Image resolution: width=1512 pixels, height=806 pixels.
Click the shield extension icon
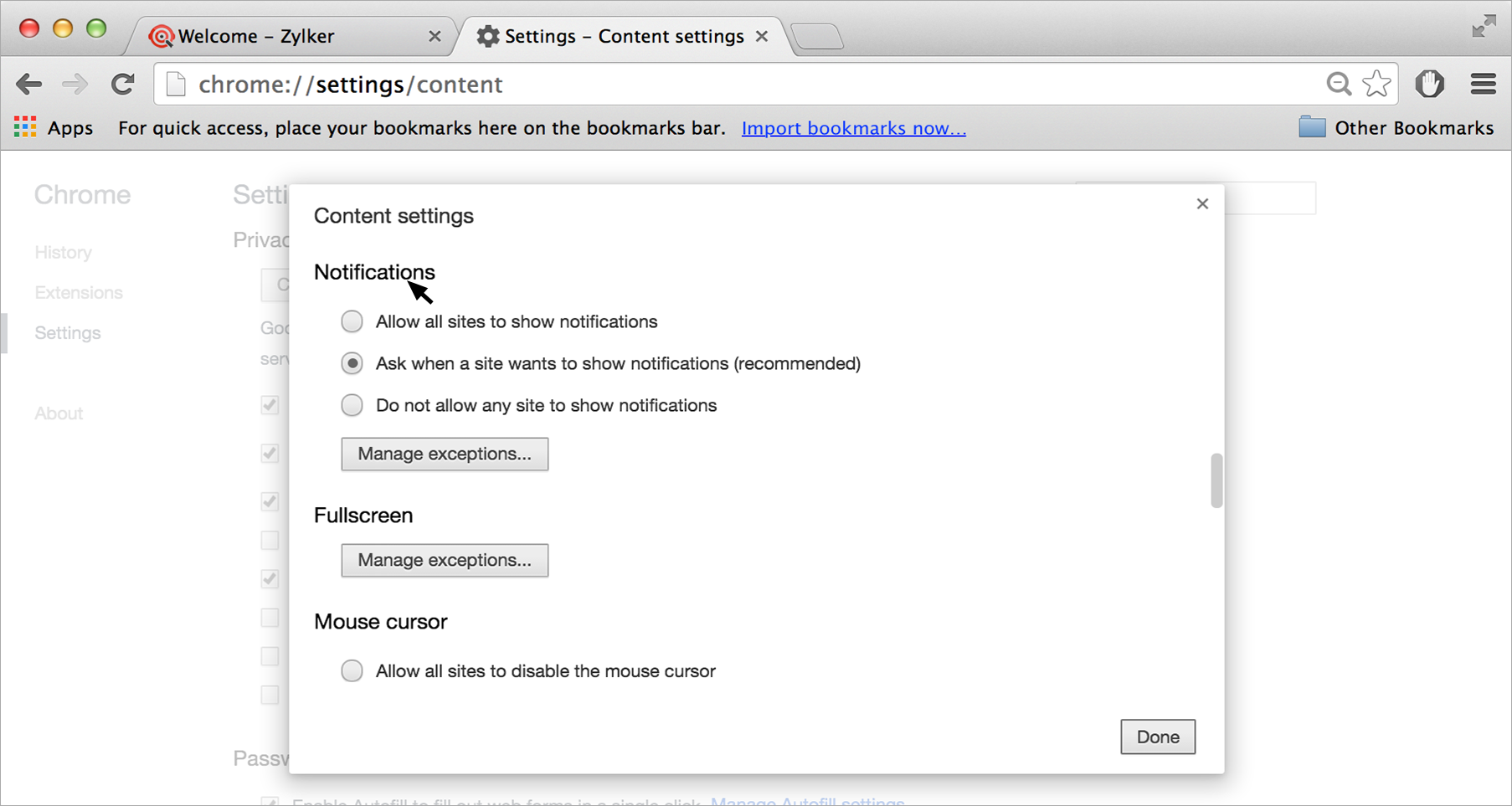(x=1429, y=85)
